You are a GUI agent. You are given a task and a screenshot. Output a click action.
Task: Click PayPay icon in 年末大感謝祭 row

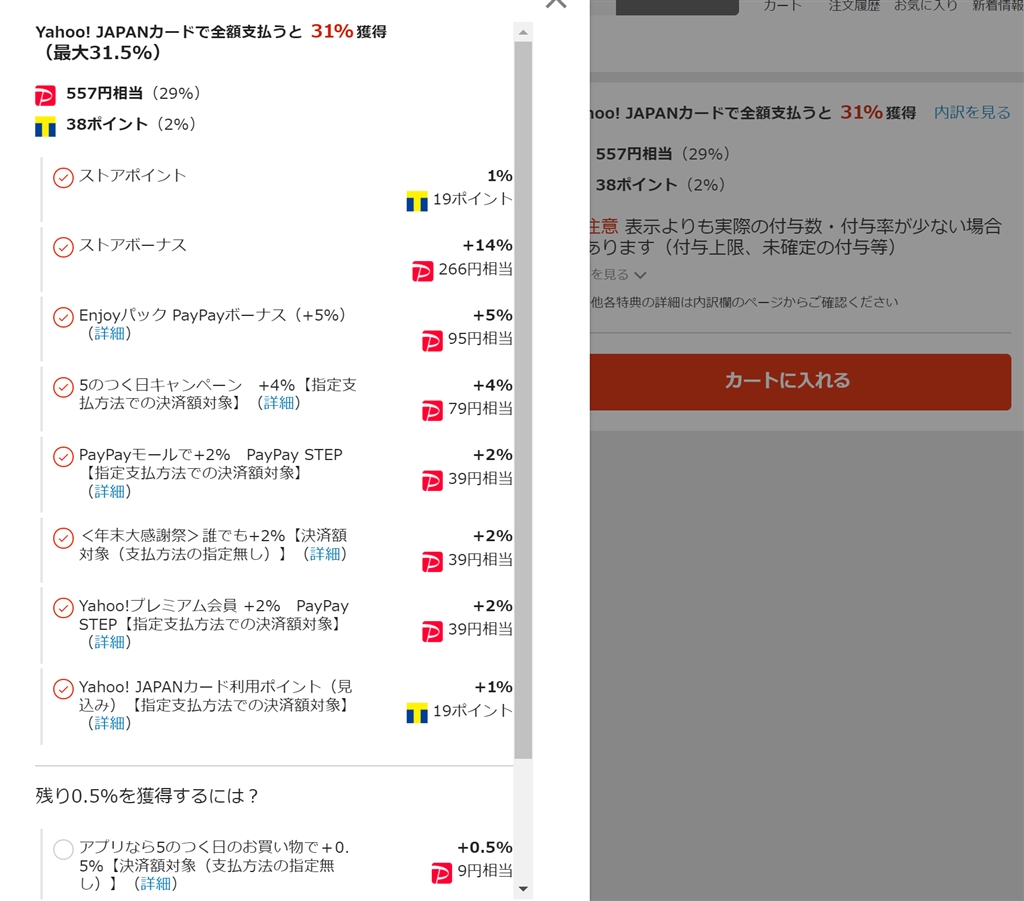[x=432, y=561]
